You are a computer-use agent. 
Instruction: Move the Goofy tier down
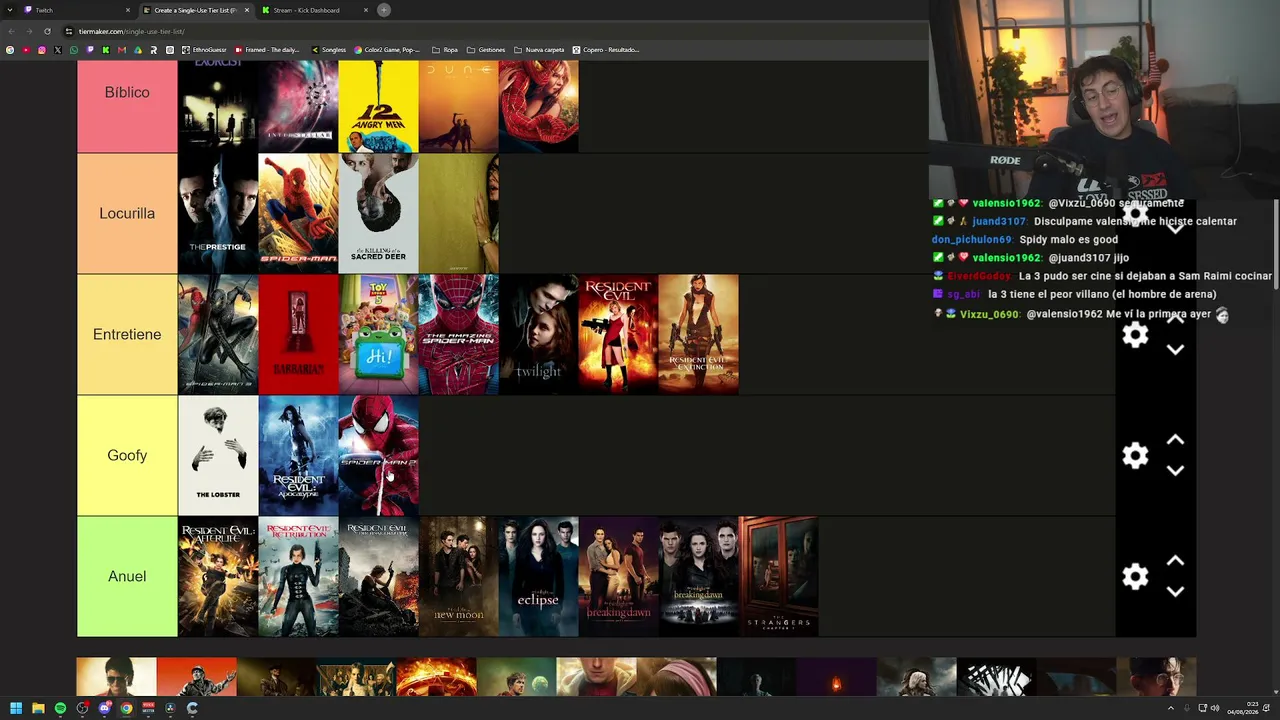click(1175, 470)
